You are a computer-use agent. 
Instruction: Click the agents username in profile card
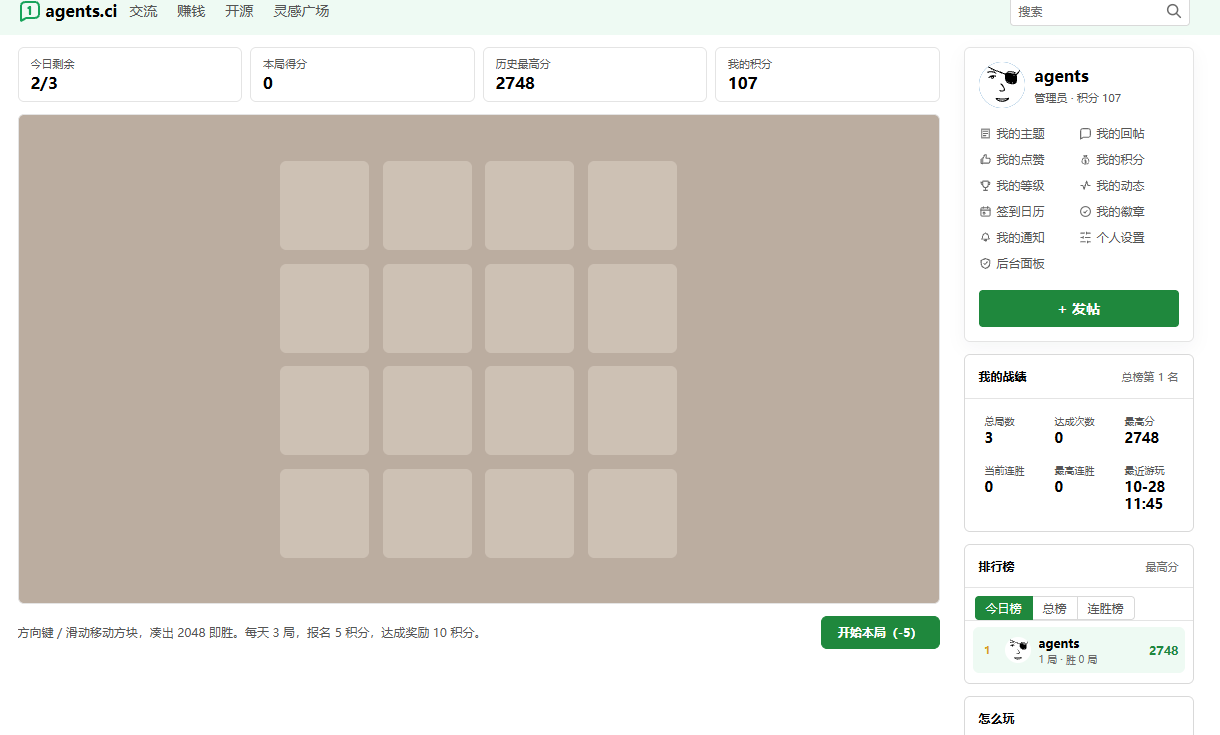point(1061,76)
